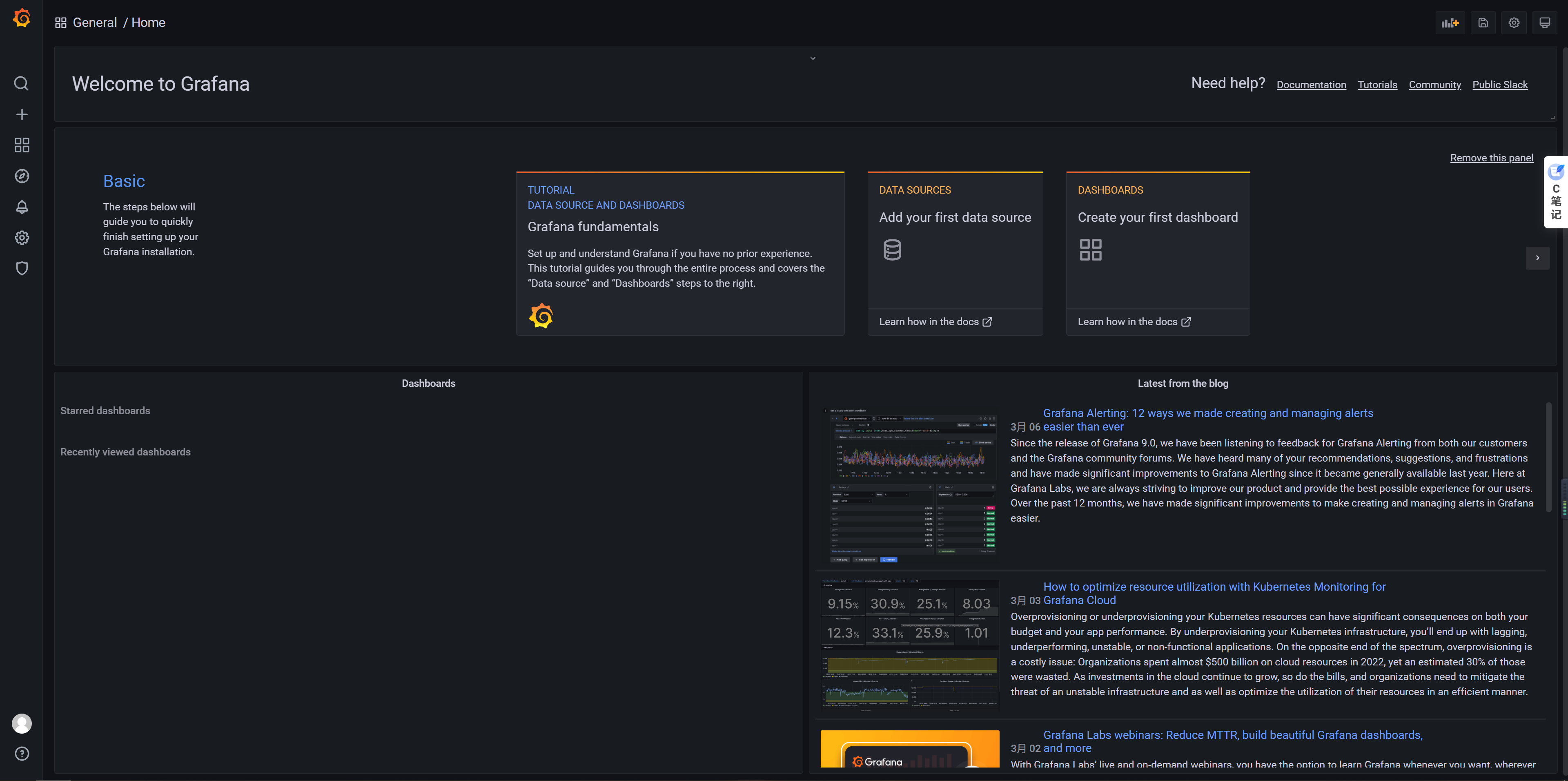The image size is (1568, 781).
Task: Click the Add panel toolbar icon
Action: pos(1450,22)
